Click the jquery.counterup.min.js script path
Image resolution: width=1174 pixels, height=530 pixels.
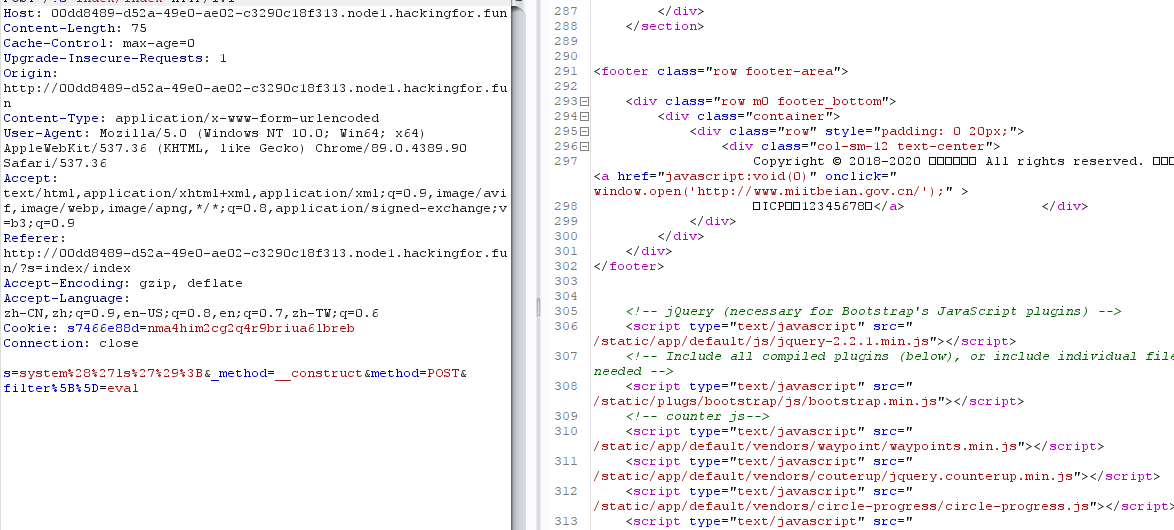pyautogui.click(x=836, y=475)
